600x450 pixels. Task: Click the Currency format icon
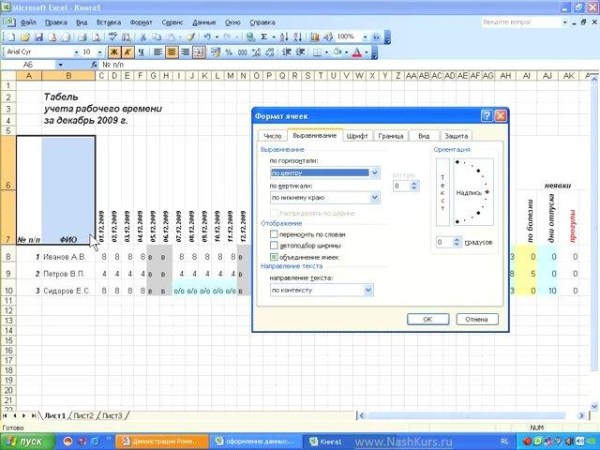[215, 52]
